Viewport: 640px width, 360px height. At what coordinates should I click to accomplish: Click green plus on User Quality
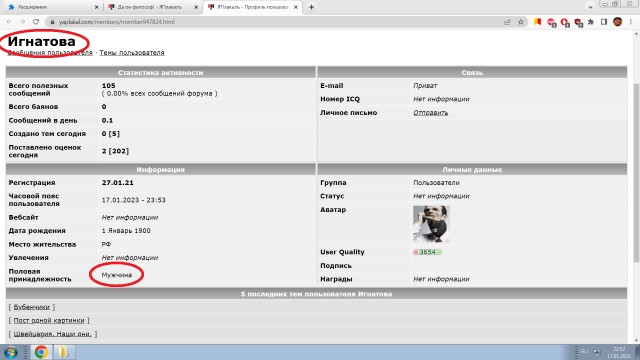[x=439, y=252]
